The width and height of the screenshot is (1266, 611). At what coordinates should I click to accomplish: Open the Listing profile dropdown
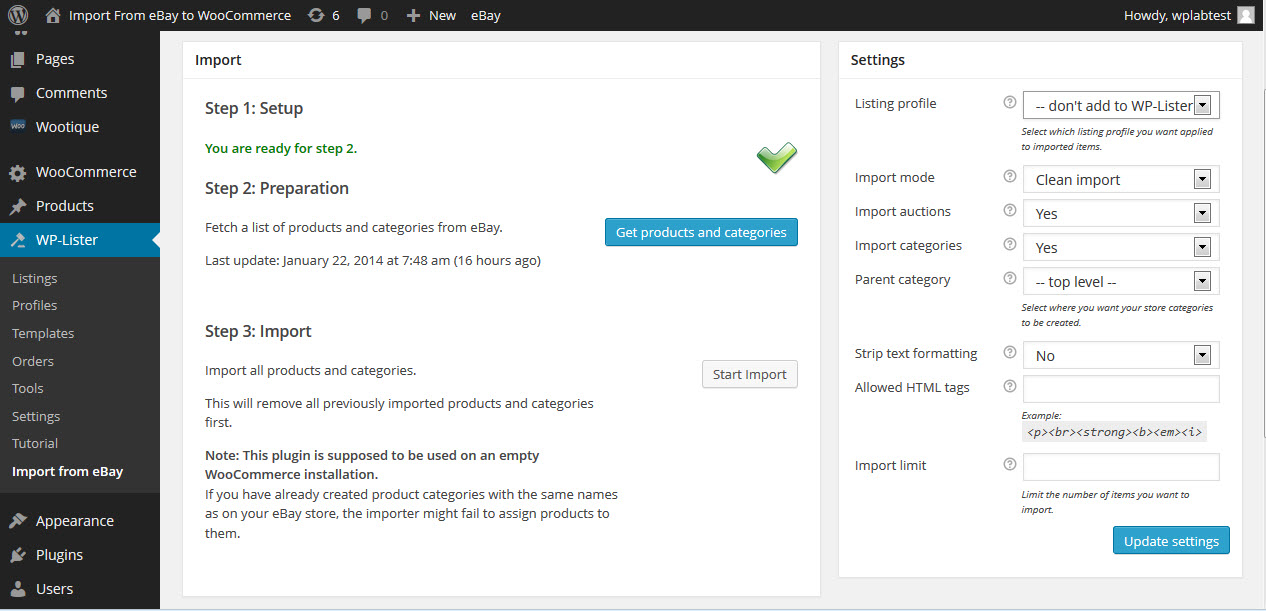click(x=1121, y=105)
